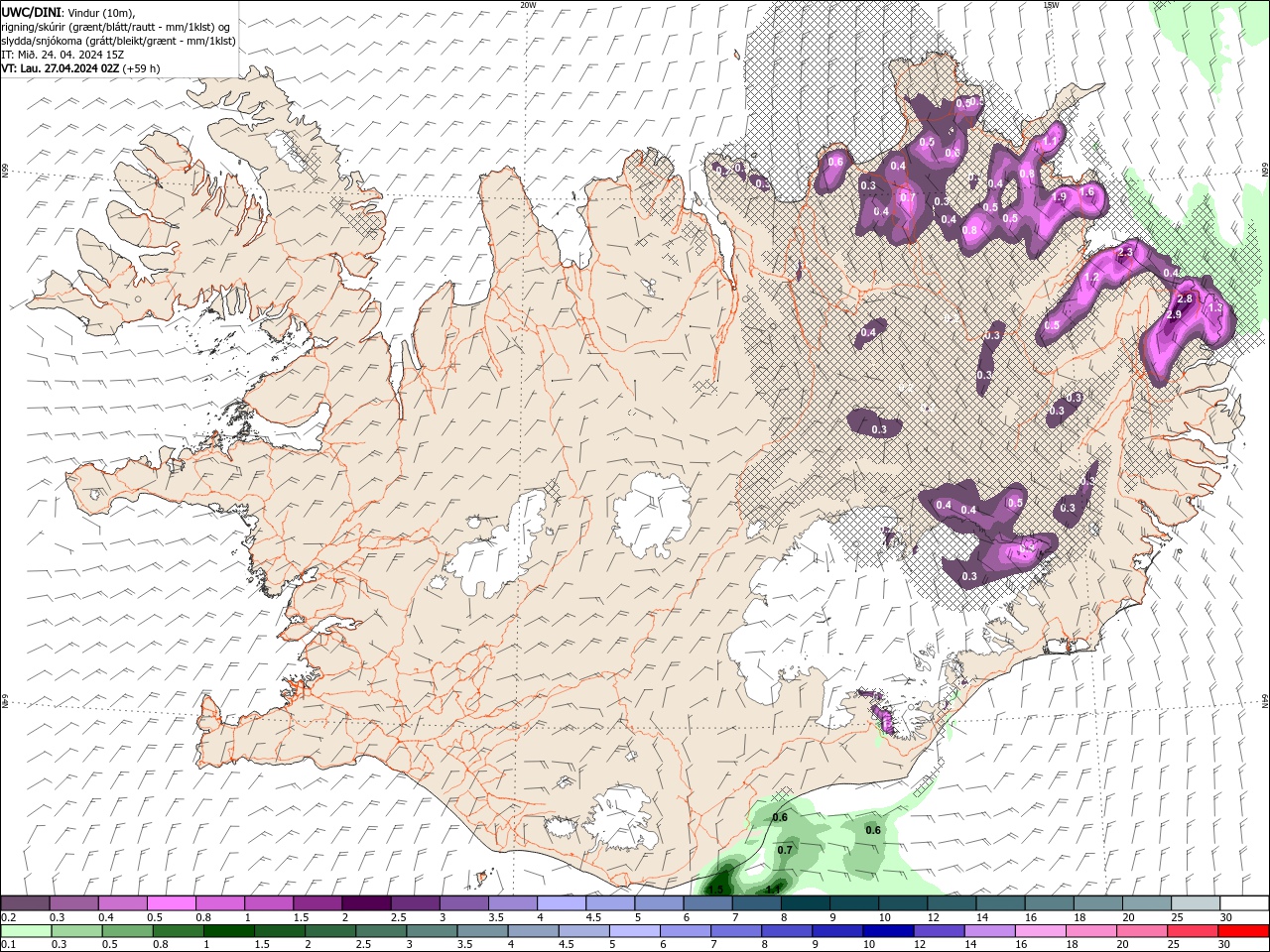Click the 1.1 snowfall value on the map
Screen dimensions: 1270x952
coord(1051,142)
